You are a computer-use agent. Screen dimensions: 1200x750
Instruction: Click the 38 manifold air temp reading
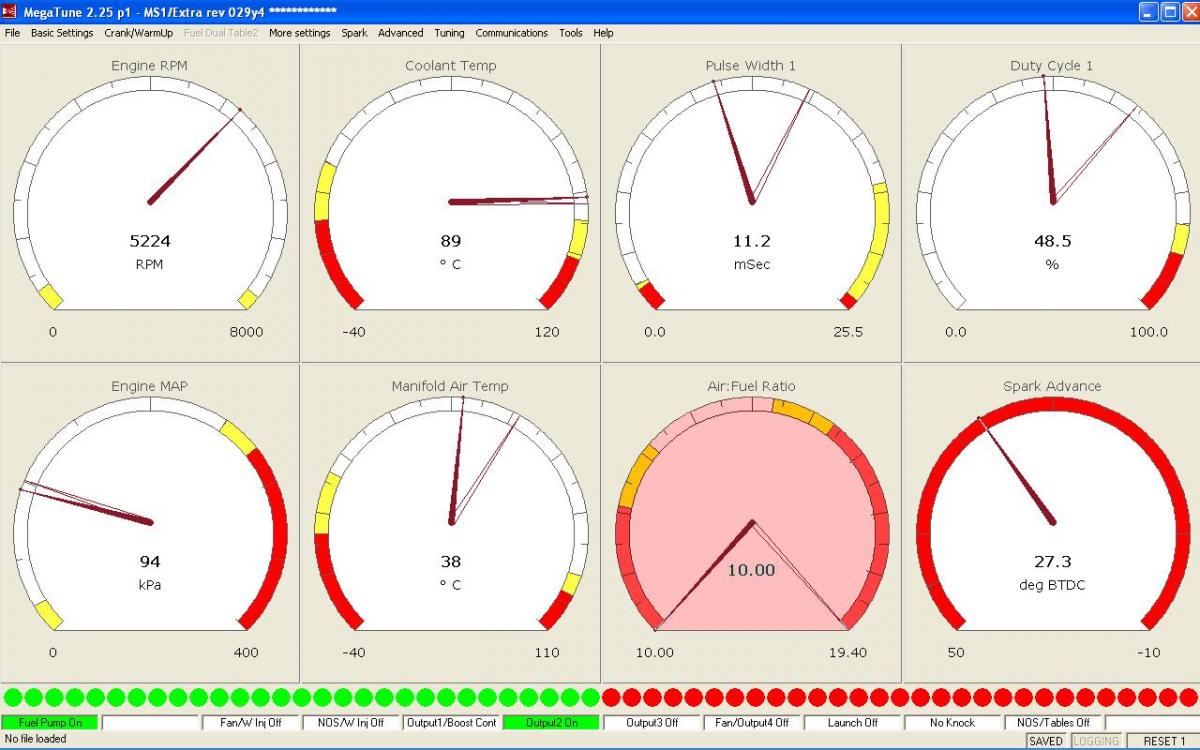tap(451, 561)
